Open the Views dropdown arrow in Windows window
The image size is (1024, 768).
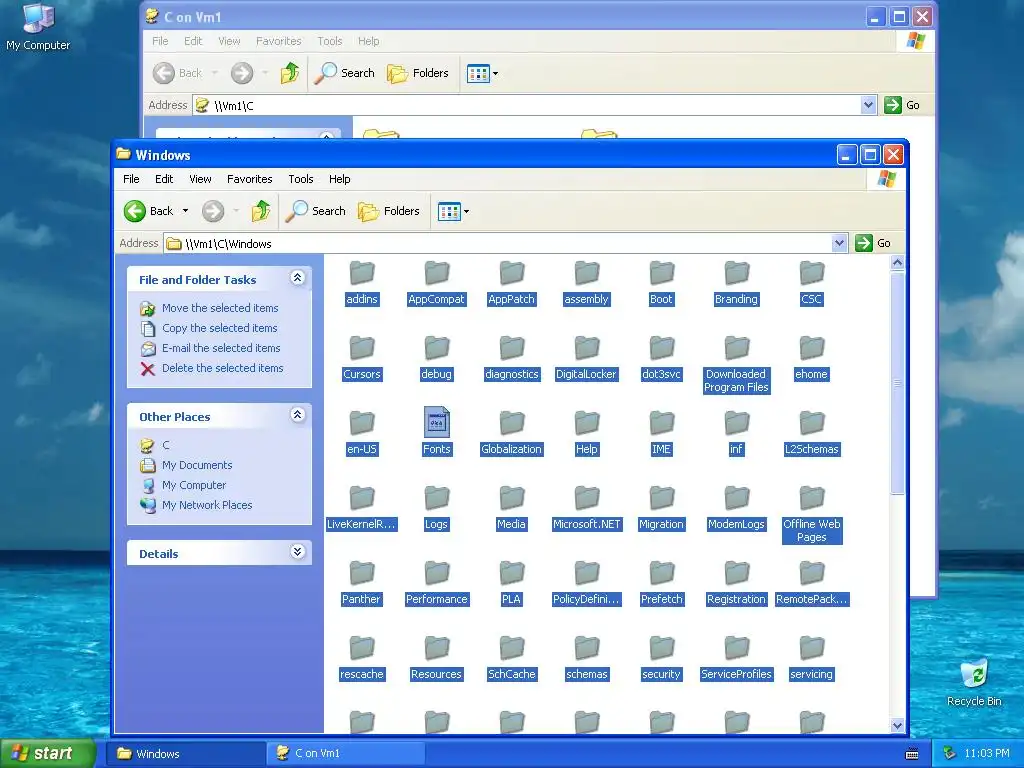pos(466,211)
